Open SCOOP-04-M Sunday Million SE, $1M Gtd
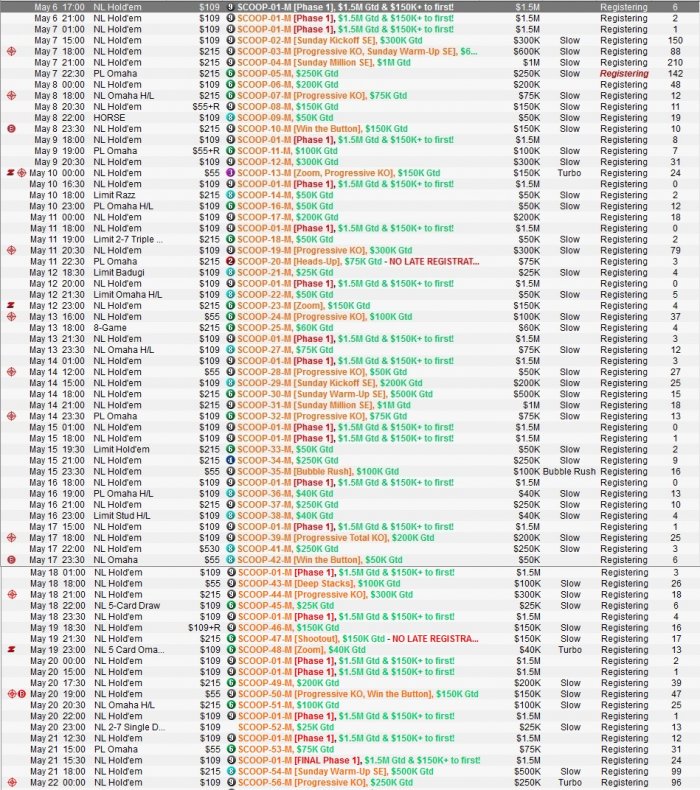700x790 pixels. point(324,62)
